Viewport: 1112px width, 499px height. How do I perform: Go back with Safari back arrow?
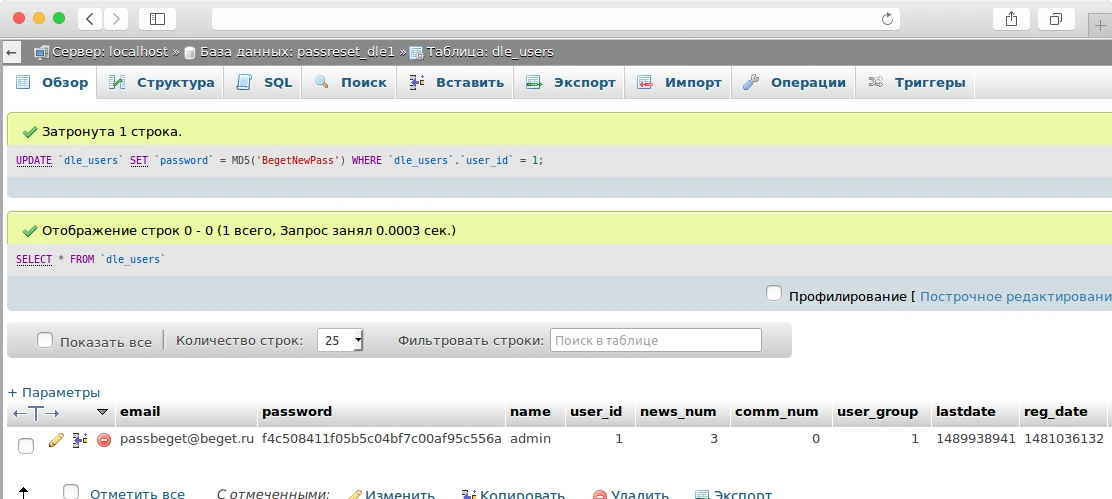pyautogui.click(x=91, y=19)
